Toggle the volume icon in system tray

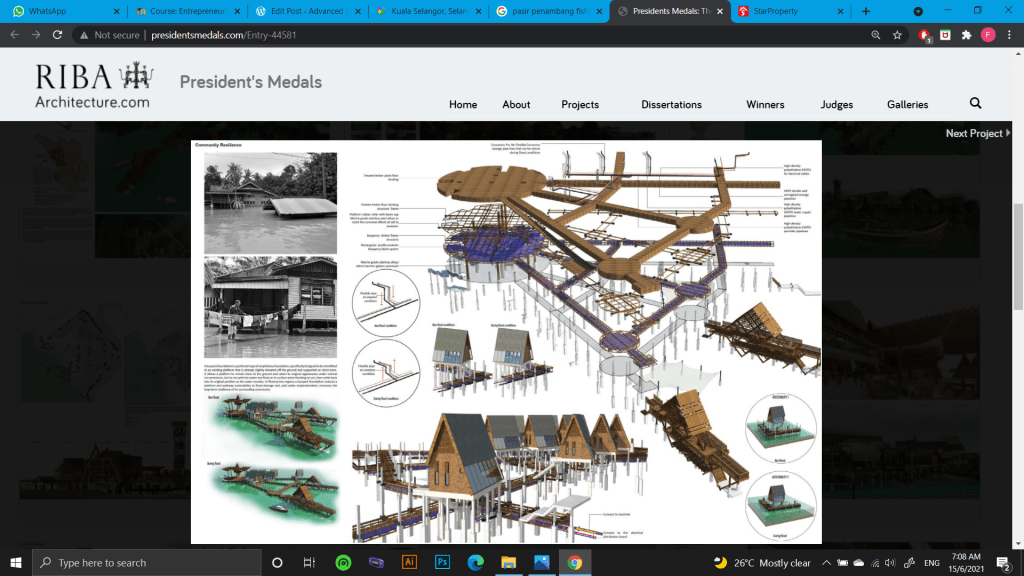(x=889, y=563)
